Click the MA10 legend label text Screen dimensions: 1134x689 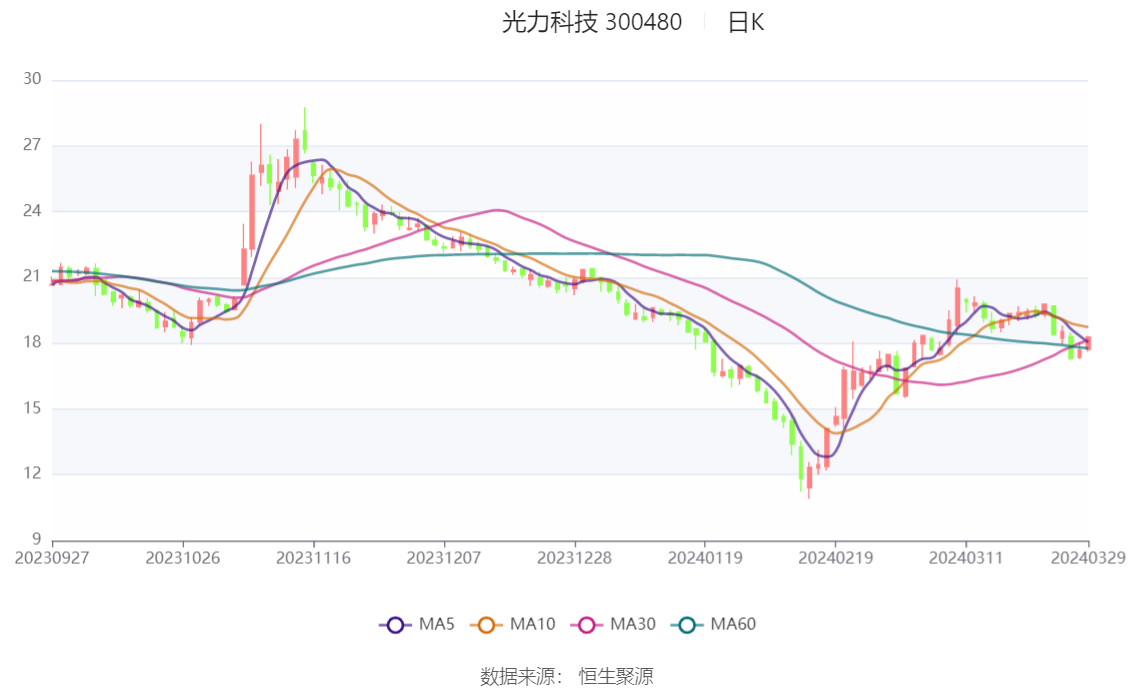532,624
